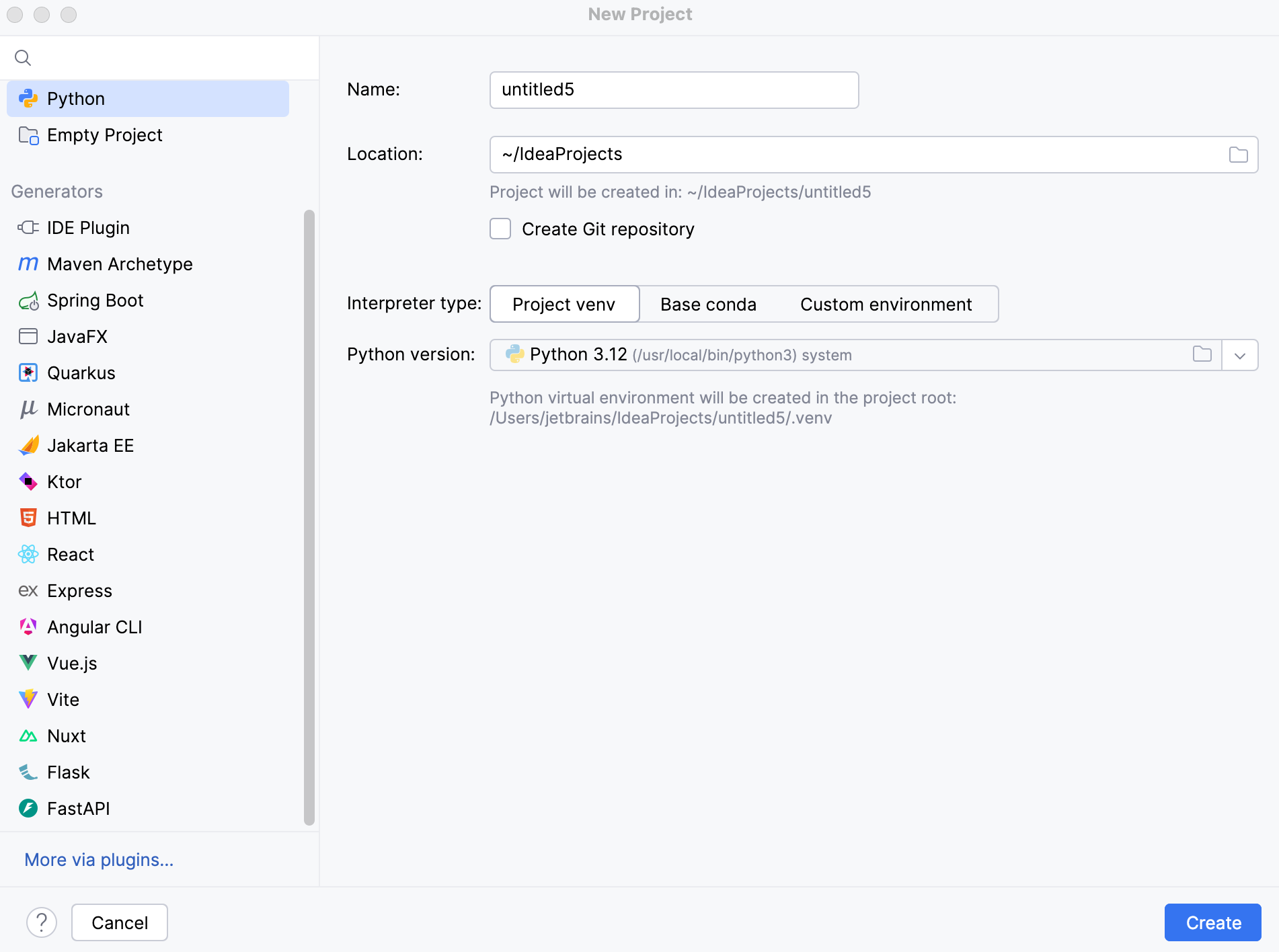
Task: Click the Create button
Action: [x=1212, y=922]
